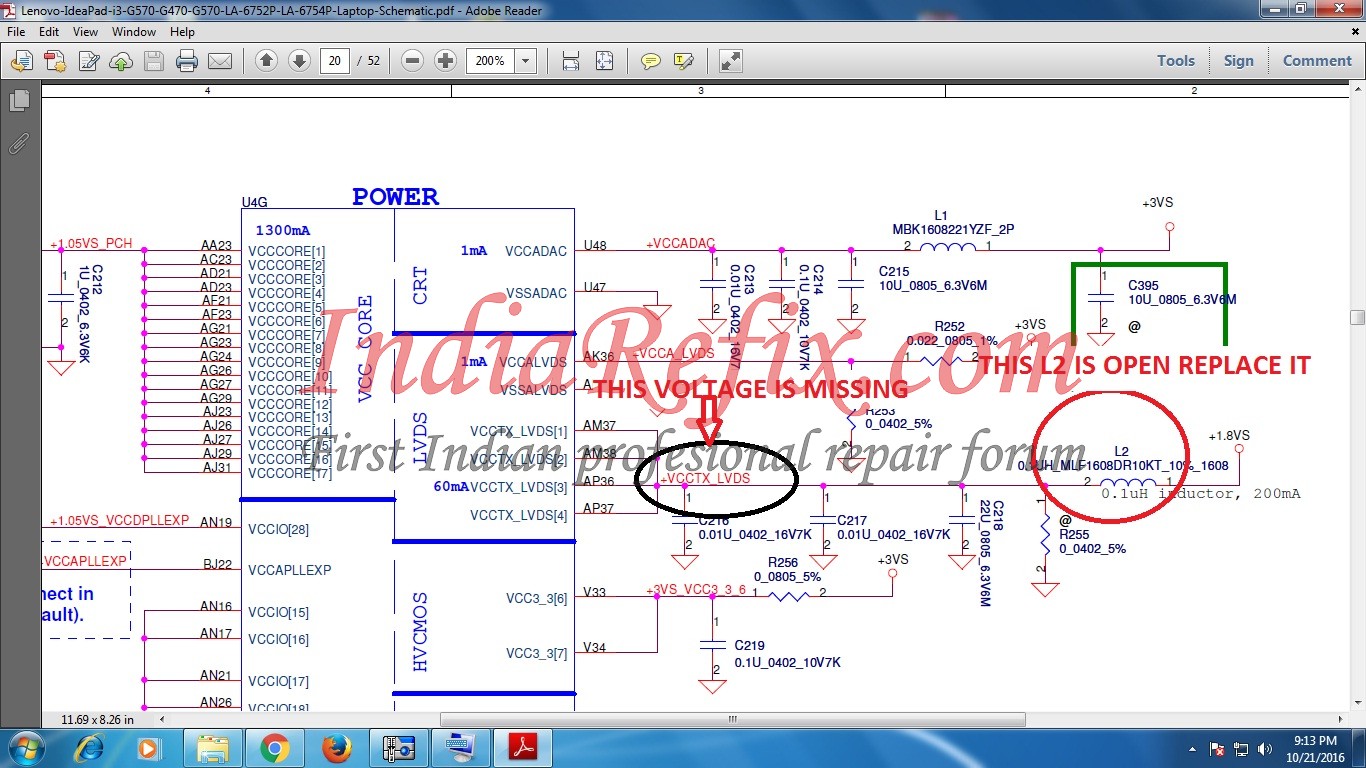The width and height of the screenshot is (1366, 768).
Task: Click the envelope email icon
Action: [x=220, y=61]
